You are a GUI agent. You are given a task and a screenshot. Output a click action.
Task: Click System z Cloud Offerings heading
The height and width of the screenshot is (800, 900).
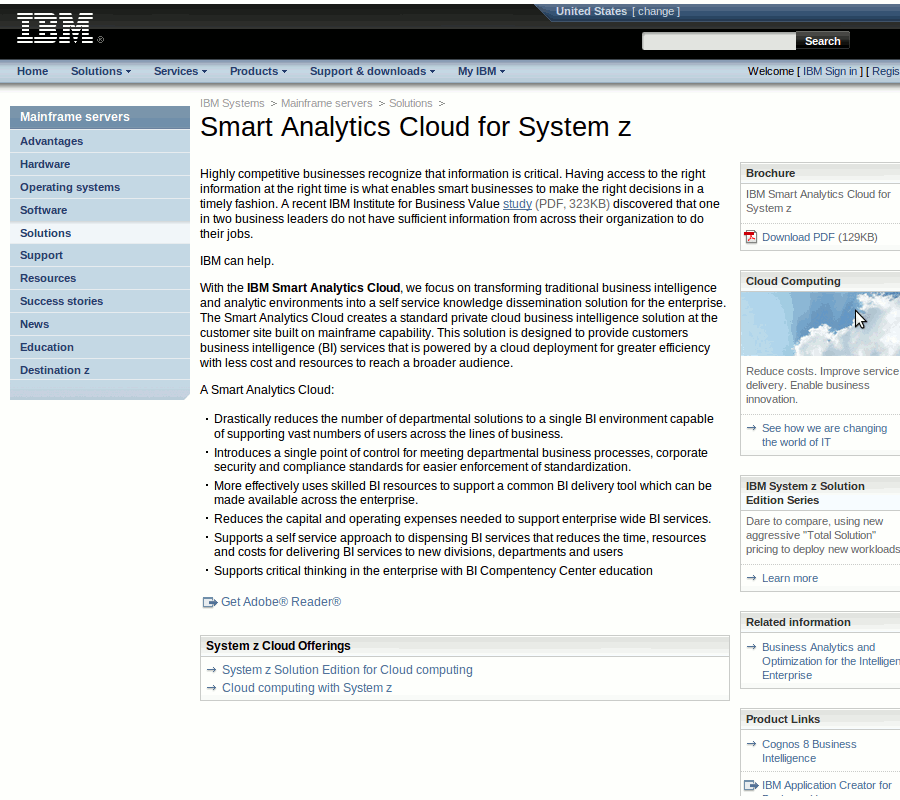pos(278,646)
